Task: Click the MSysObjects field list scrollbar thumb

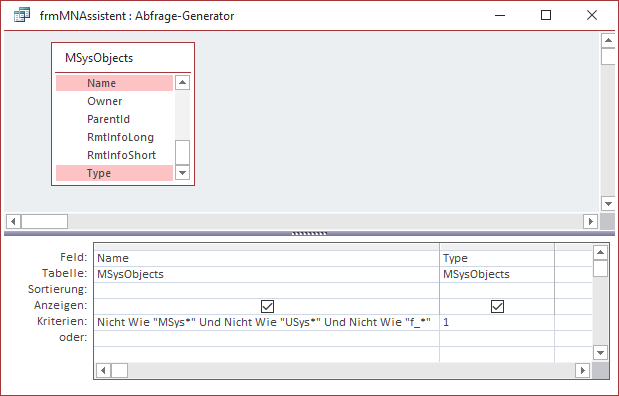Action: click(x=182, y=152)
